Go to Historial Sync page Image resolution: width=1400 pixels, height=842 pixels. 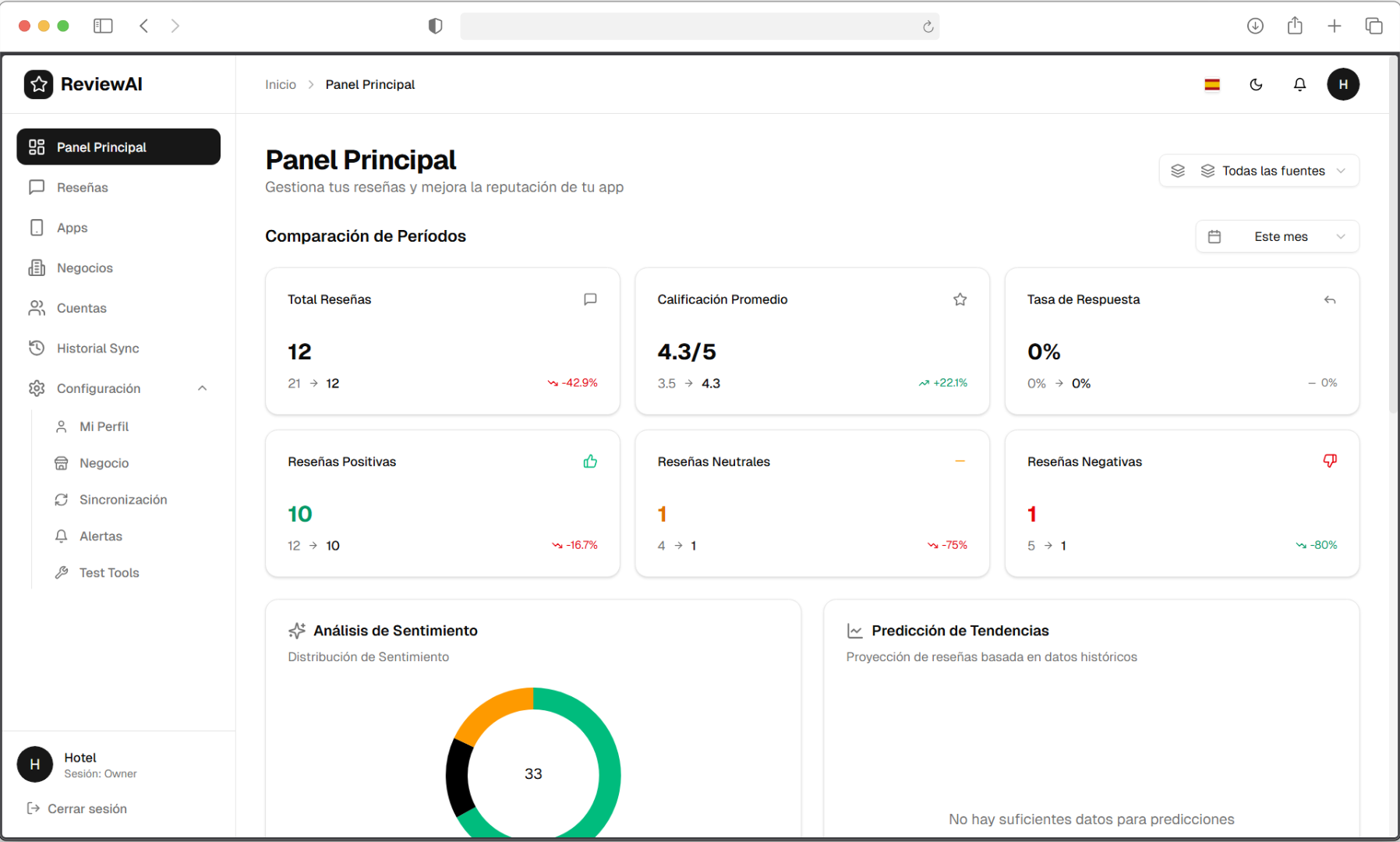[97, 348]
